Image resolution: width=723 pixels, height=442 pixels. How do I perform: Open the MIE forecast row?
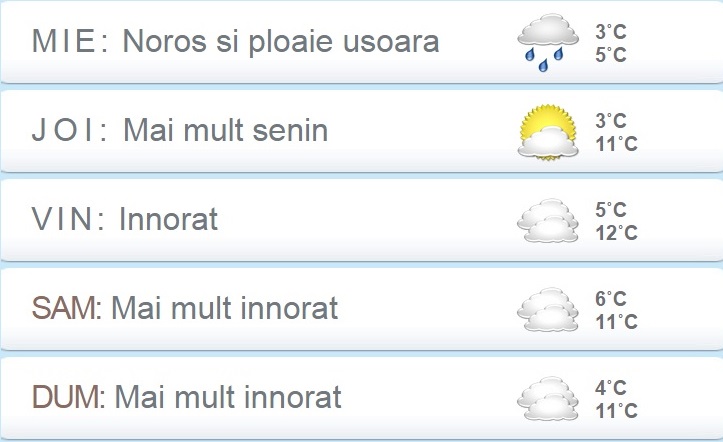(x=362, y=43)
